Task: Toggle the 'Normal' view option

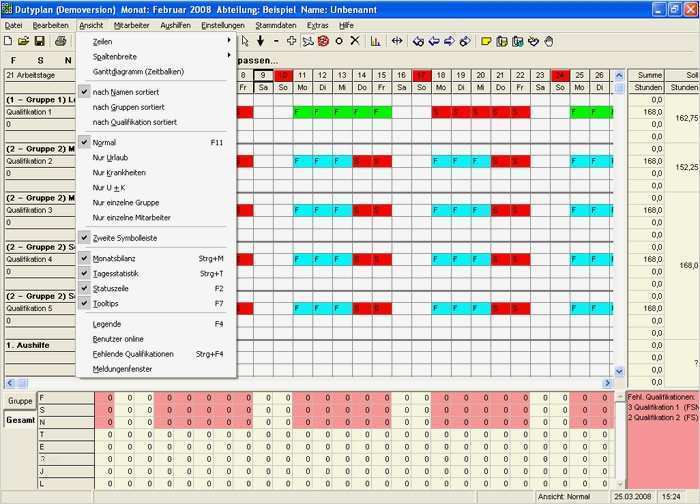Action: [x=156, y=142]
